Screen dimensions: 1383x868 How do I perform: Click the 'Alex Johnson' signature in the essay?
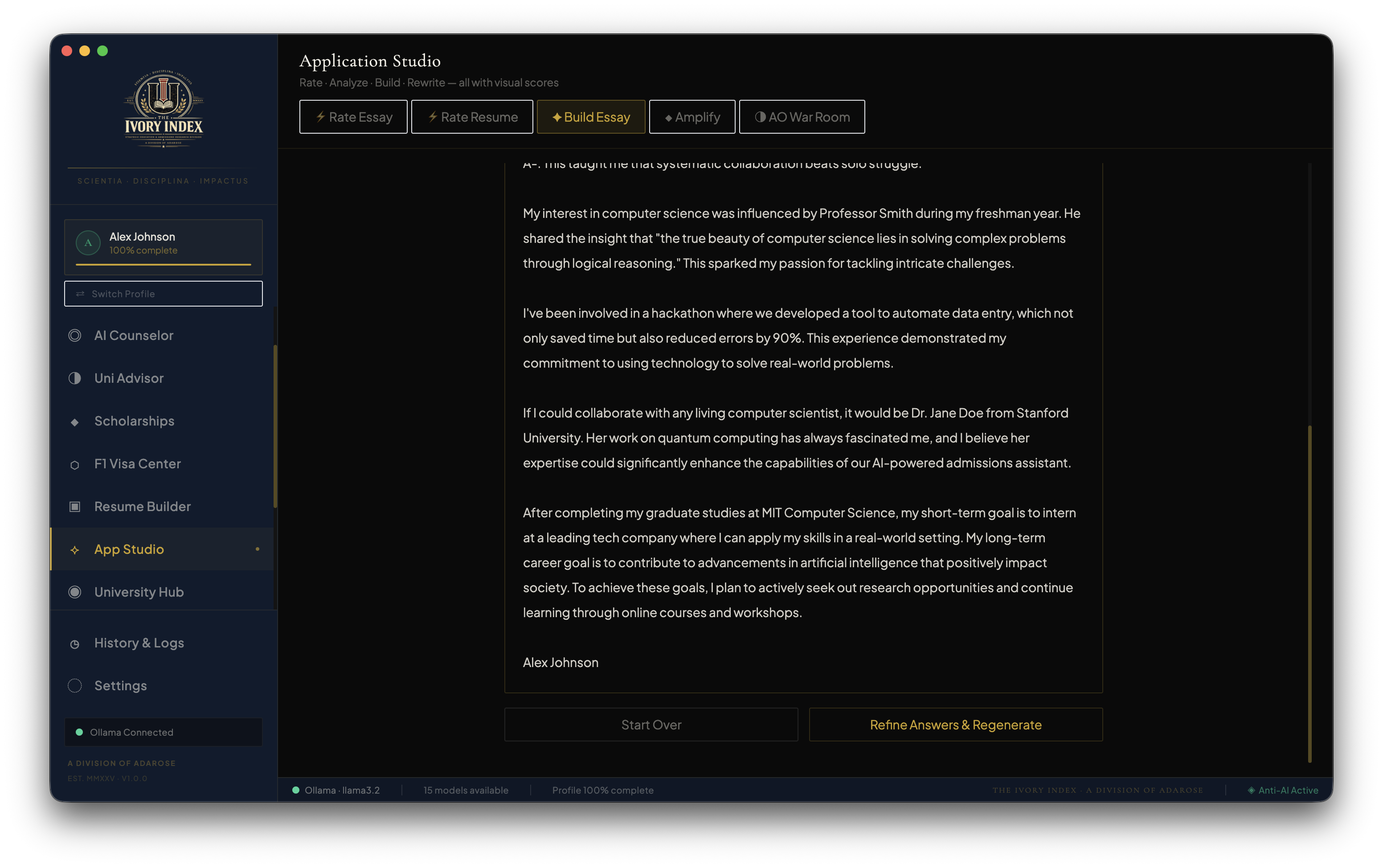pyautogui.click(x=561, y=663)
